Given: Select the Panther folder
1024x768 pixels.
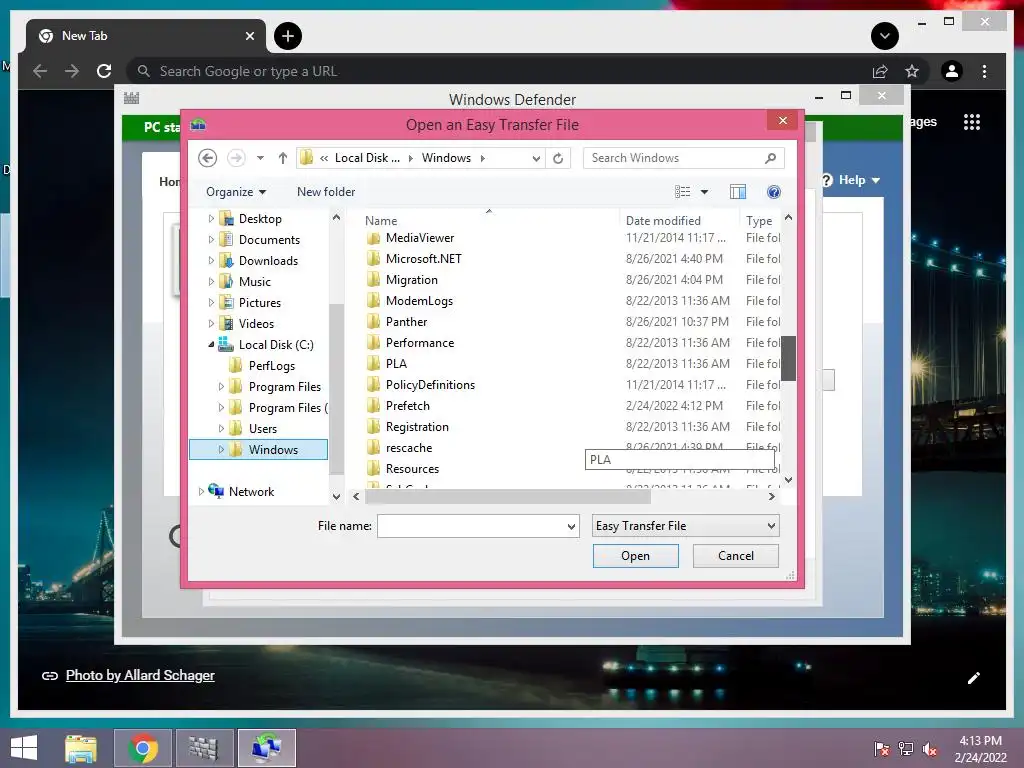Looking at the screenshot, I should pos(406,321).
